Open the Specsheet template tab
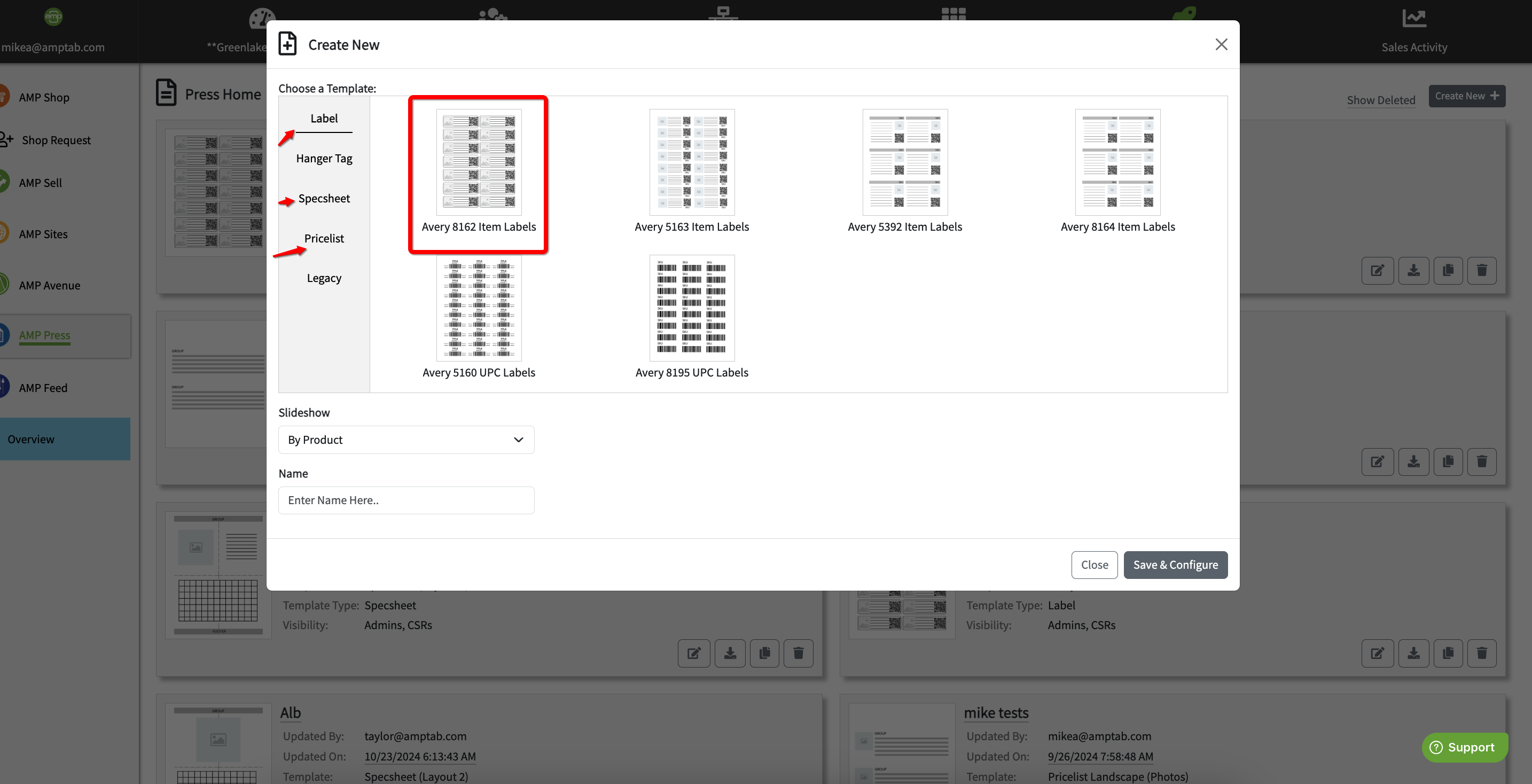Image resolution: width=1532 pixels, height=784 pixels. pyautogui.click(x=324, y=198)
